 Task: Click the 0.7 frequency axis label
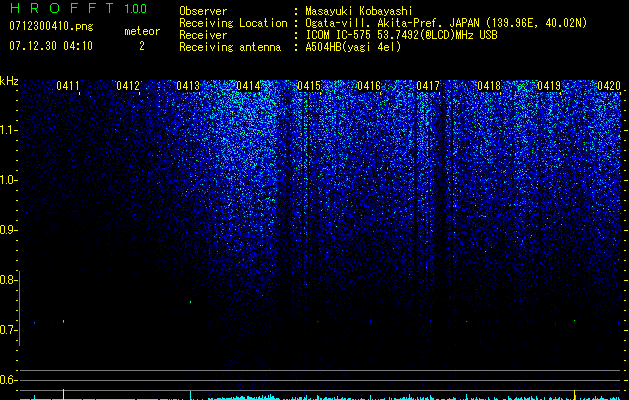[8, 330]
